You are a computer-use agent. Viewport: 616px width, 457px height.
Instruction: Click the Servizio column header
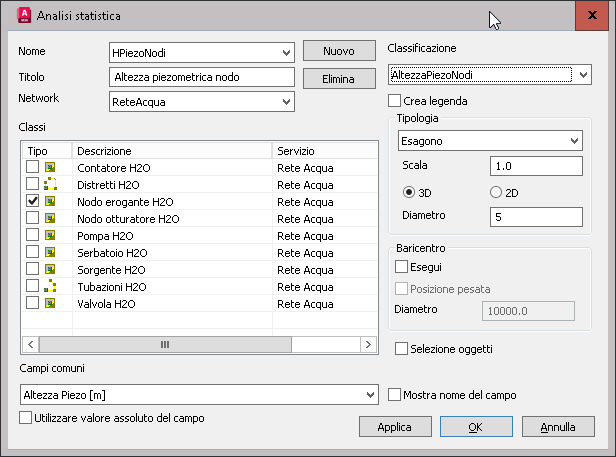click(x=322, y=150)
